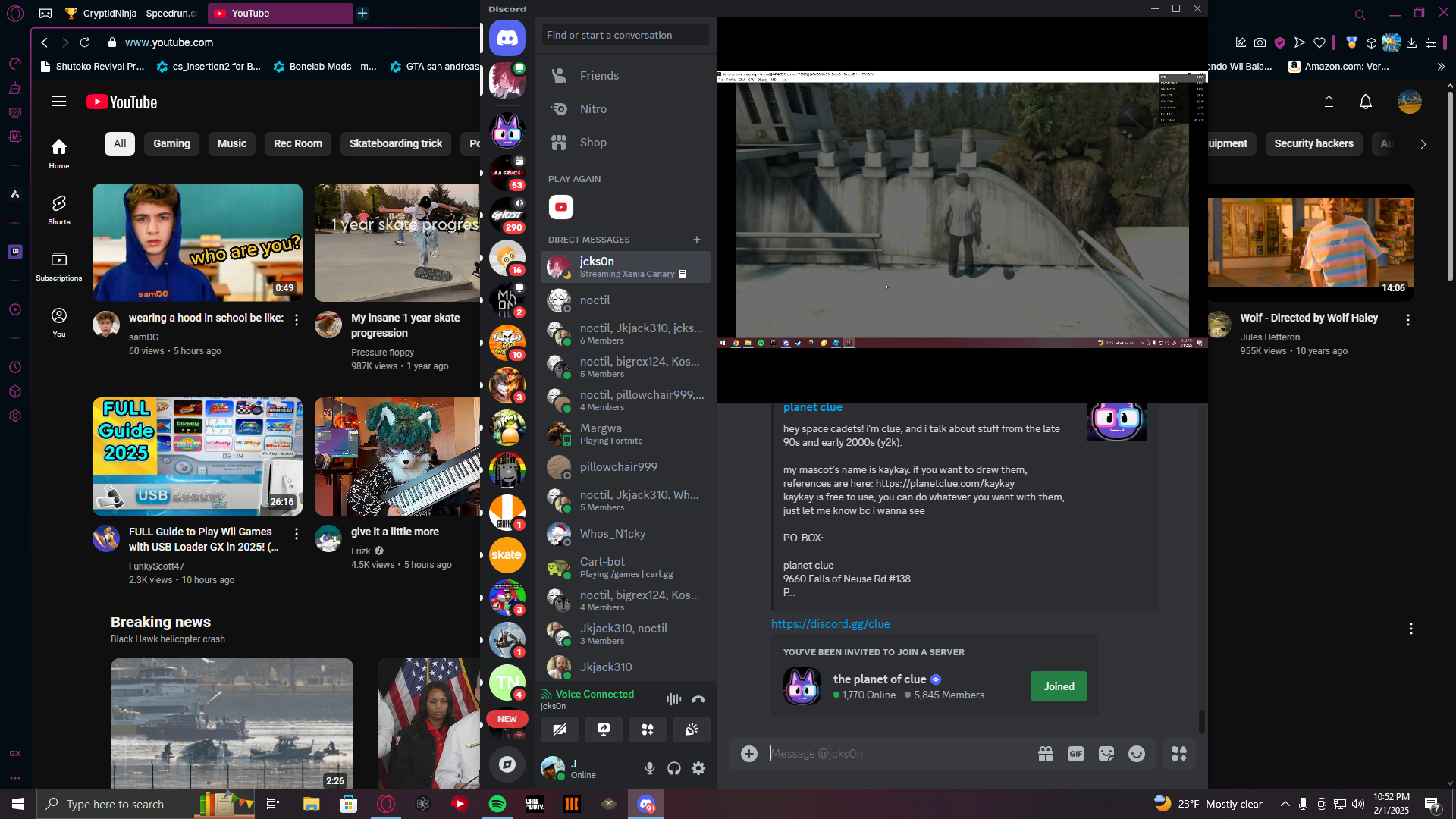This screenshot has height=819, width=1456.
Task: Toggle camera on in voice controls
Action: point(560,730)
